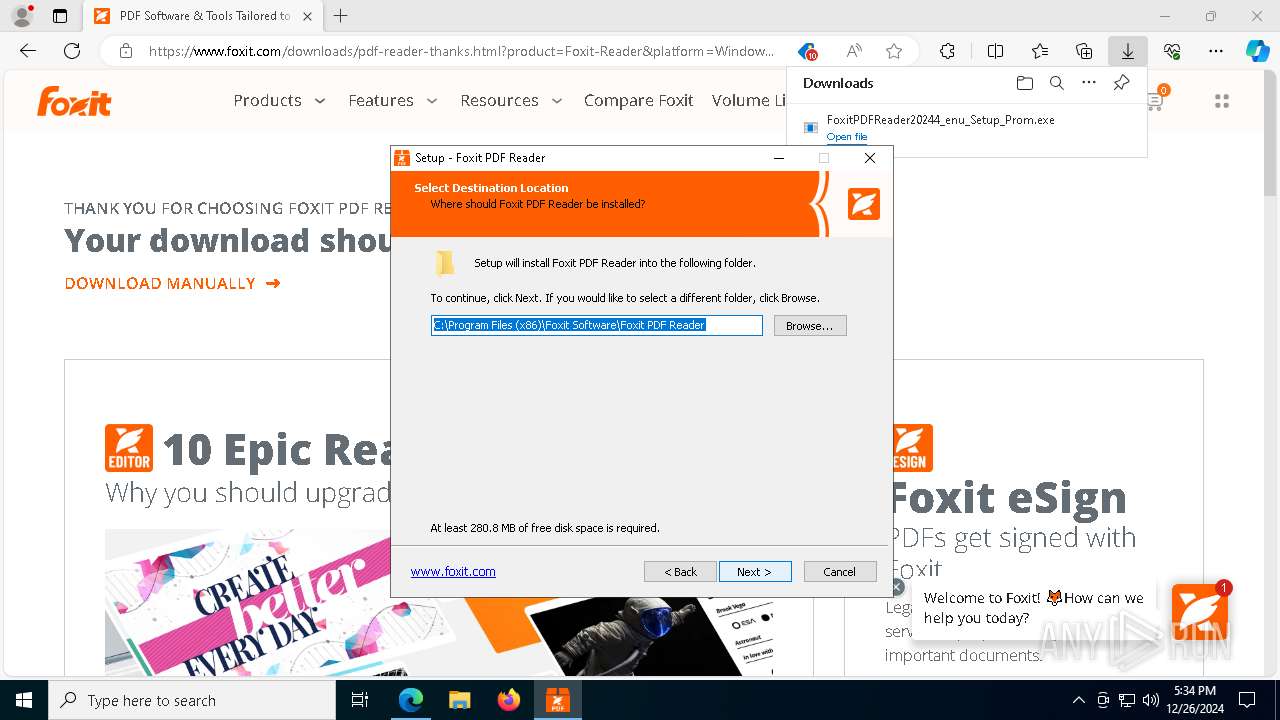
Task: Click the shopping coupon icon in address bar
Action: coord(808,51)
